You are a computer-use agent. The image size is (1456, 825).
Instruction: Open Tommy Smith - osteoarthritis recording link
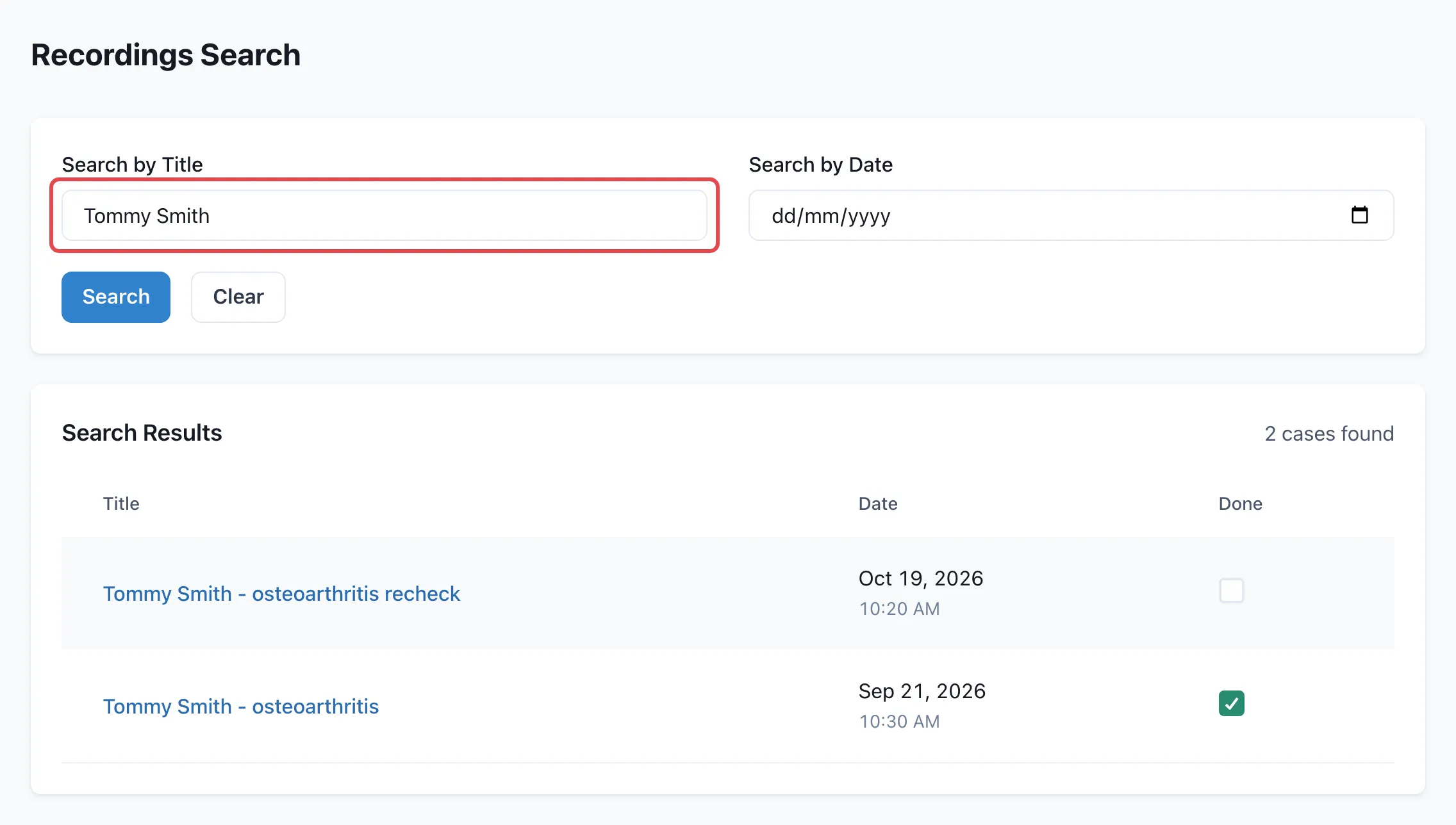click(x=241, y=707)
